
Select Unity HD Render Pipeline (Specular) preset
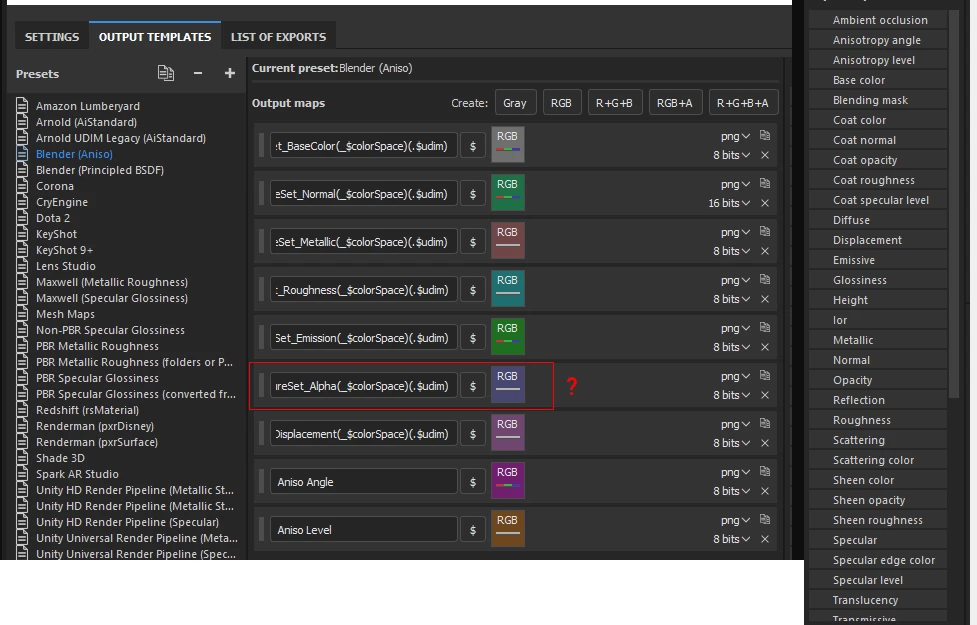tap(127, 522)
